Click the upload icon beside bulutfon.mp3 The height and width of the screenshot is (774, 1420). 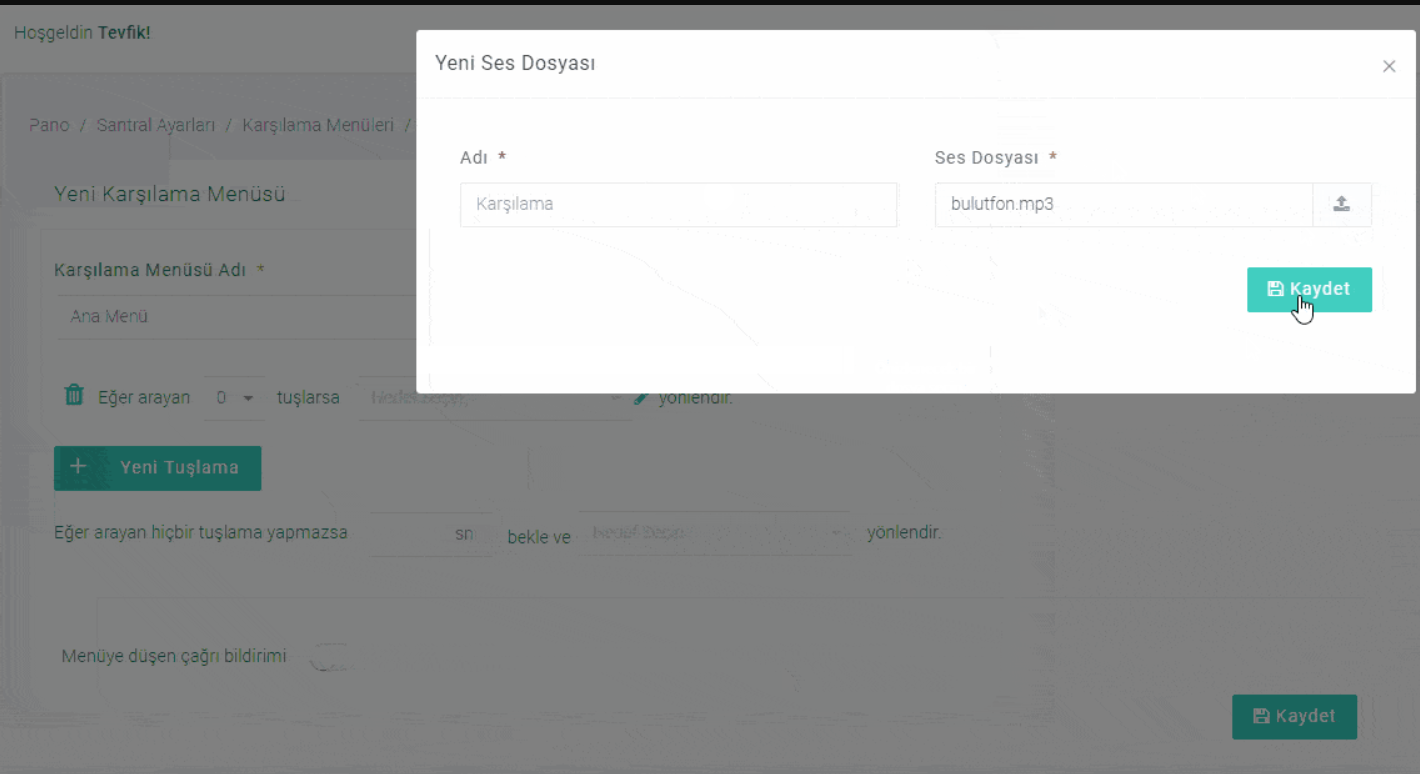[x=1342, y=204]
